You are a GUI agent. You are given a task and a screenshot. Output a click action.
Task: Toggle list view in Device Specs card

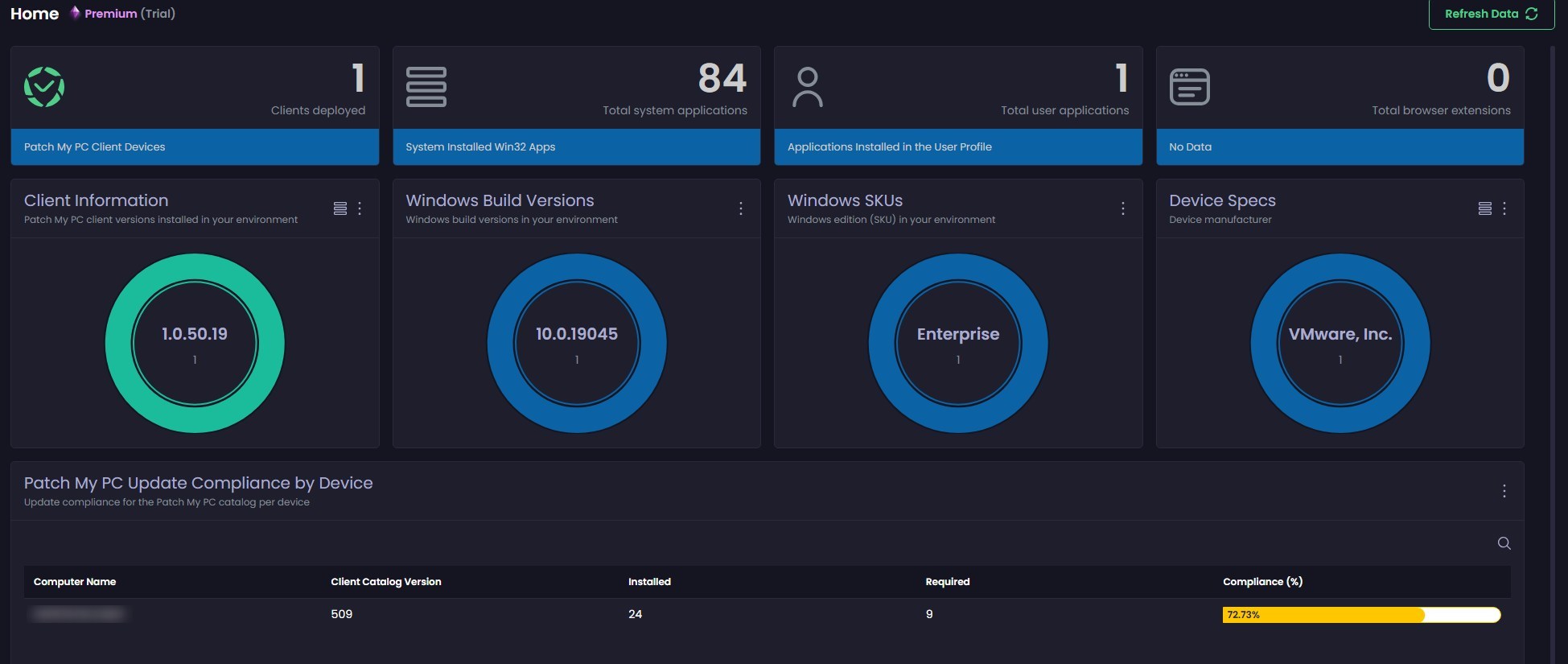click(1485, 208)
